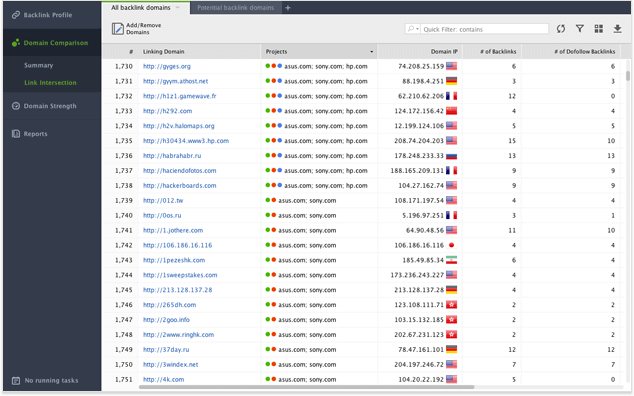Click the China flag for h292.com
634x396 pixels.
(451, 111)
